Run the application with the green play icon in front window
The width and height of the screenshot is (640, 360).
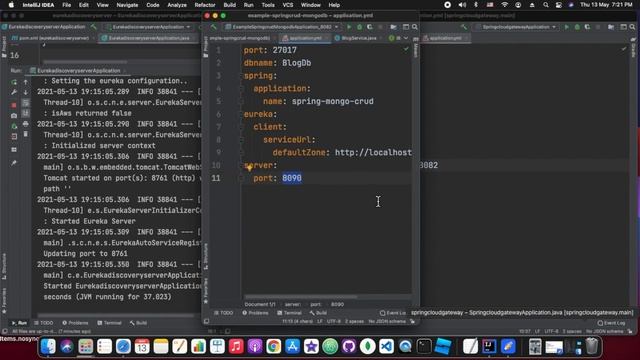349,27
